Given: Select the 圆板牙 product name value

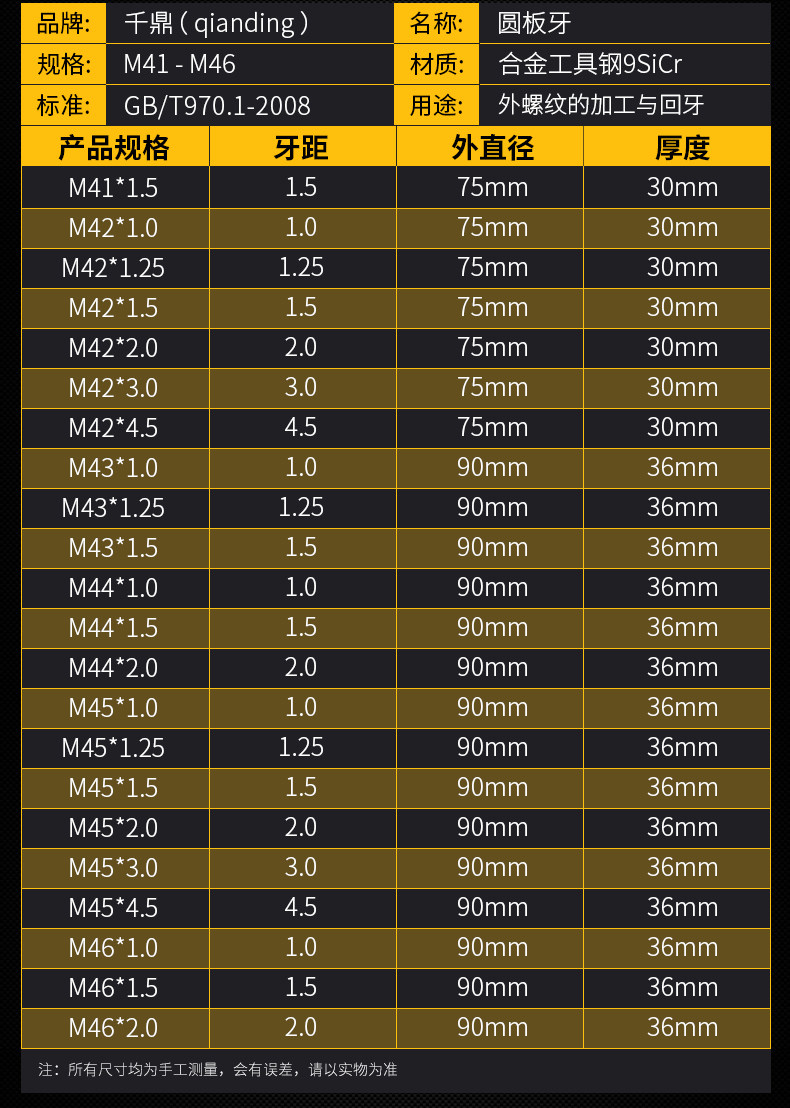Looking at the screenshot, I should (x=534, y=23).
